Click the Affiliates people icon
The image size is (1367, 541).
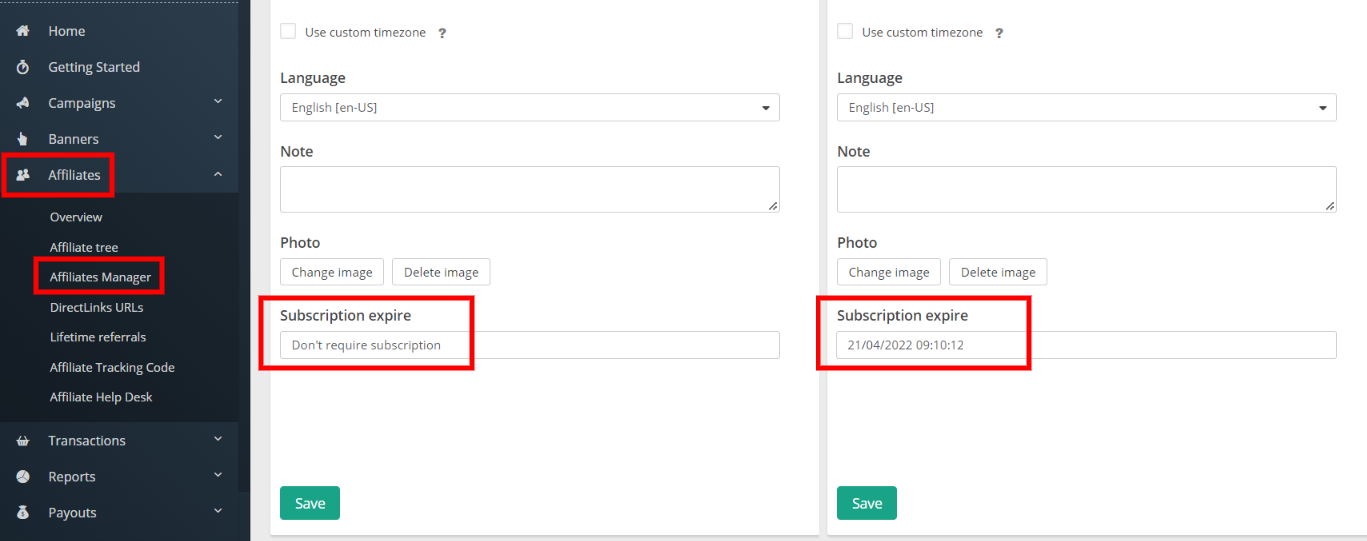click(x=23, y=175)
